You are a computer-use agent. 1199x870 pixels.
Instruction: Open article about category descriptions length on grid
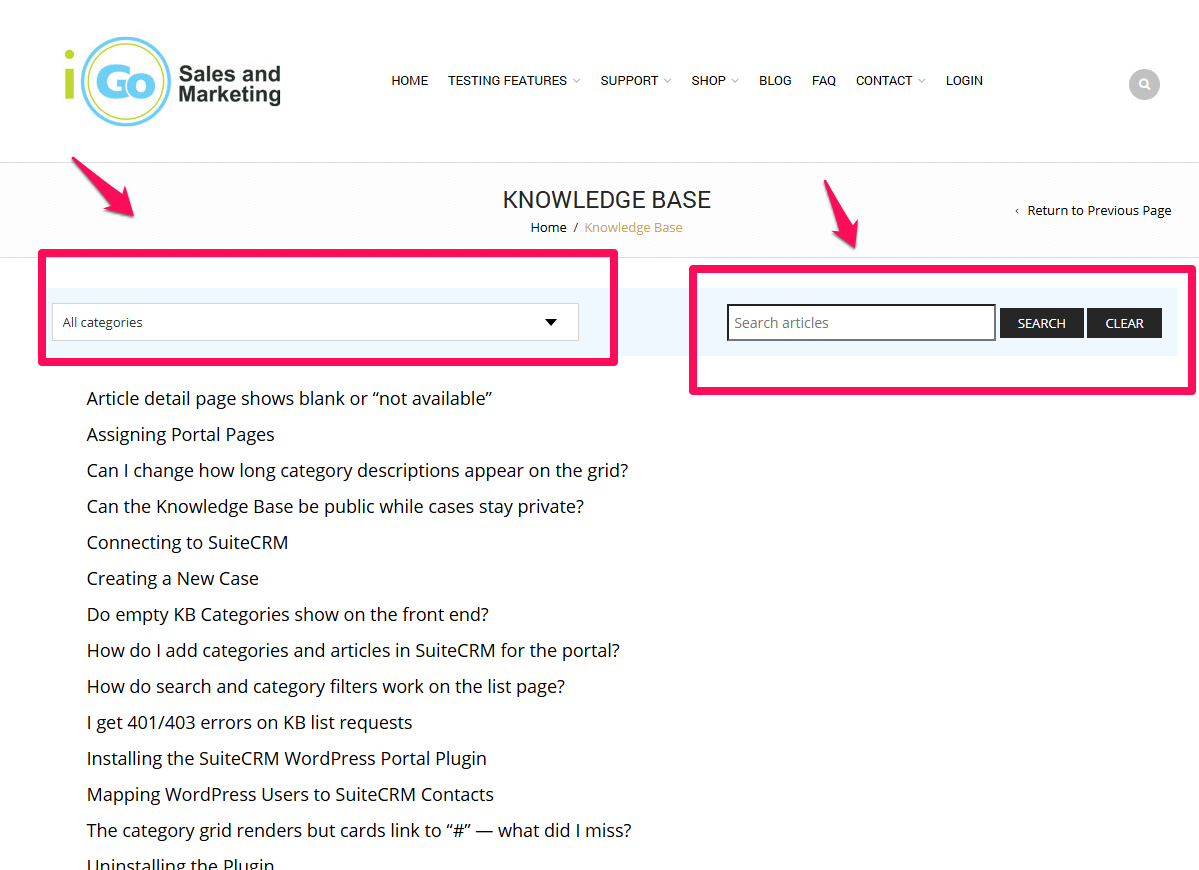point(357,471)
